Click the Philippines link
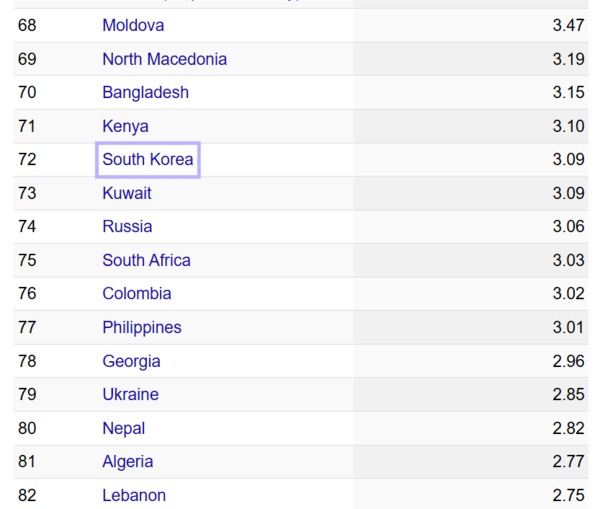600x509 pixels. (x=142, y=327)
